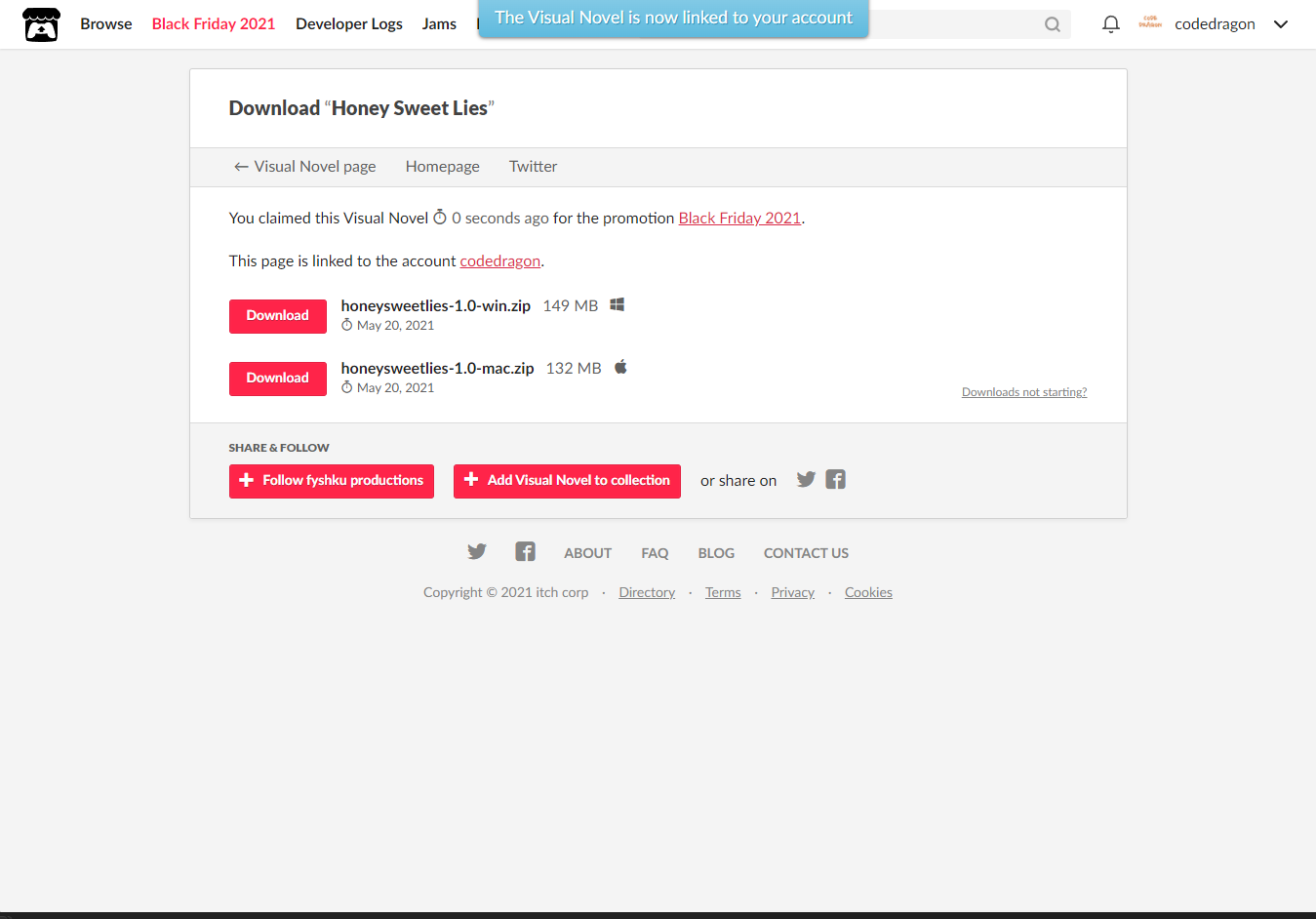This screenshot has width=1316, height=919.
Task: Click the '0 seconds ago' timestamp
Action: point(500,219)
